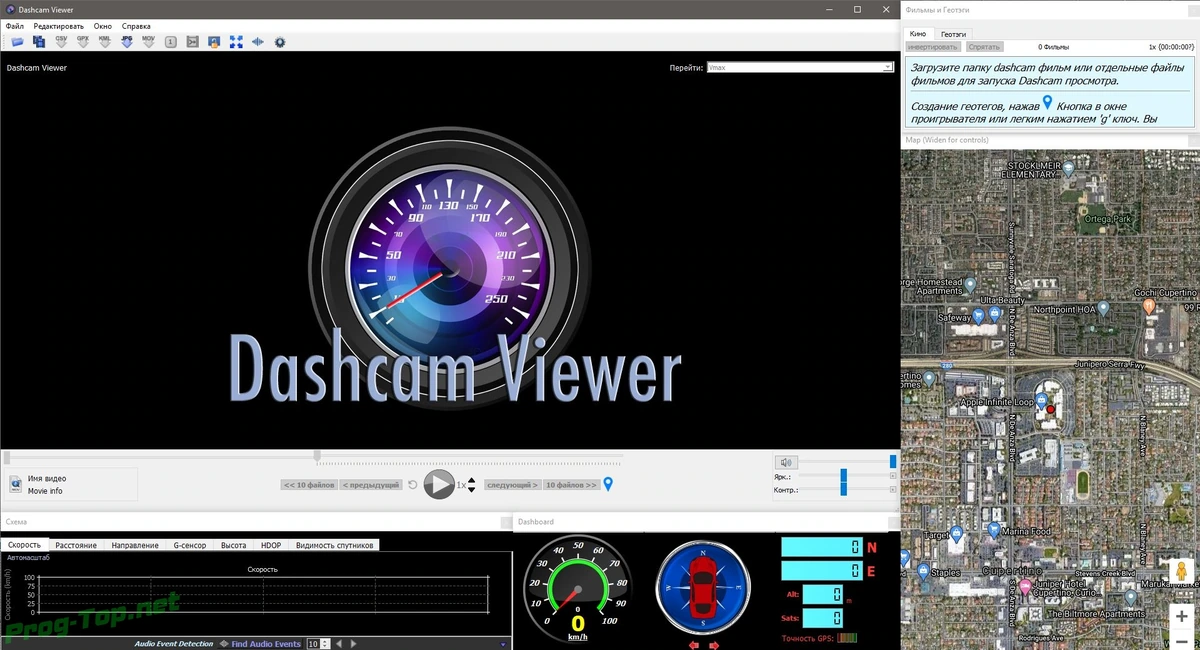This screenshot has width=1200, height=650.
Task: Open the Файл menu
Action: [x=15, y=25]
